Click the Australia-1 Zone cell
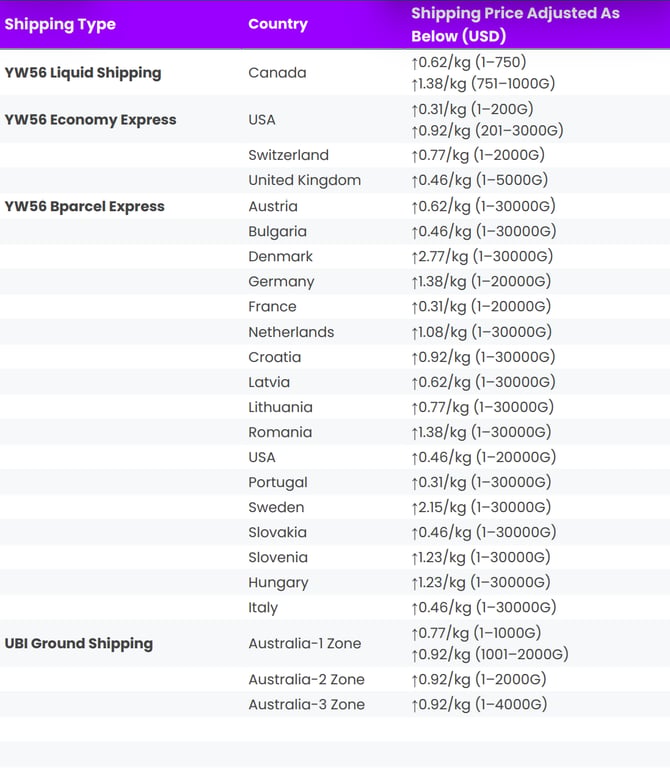The image size is (670, 771). (304, 643)
